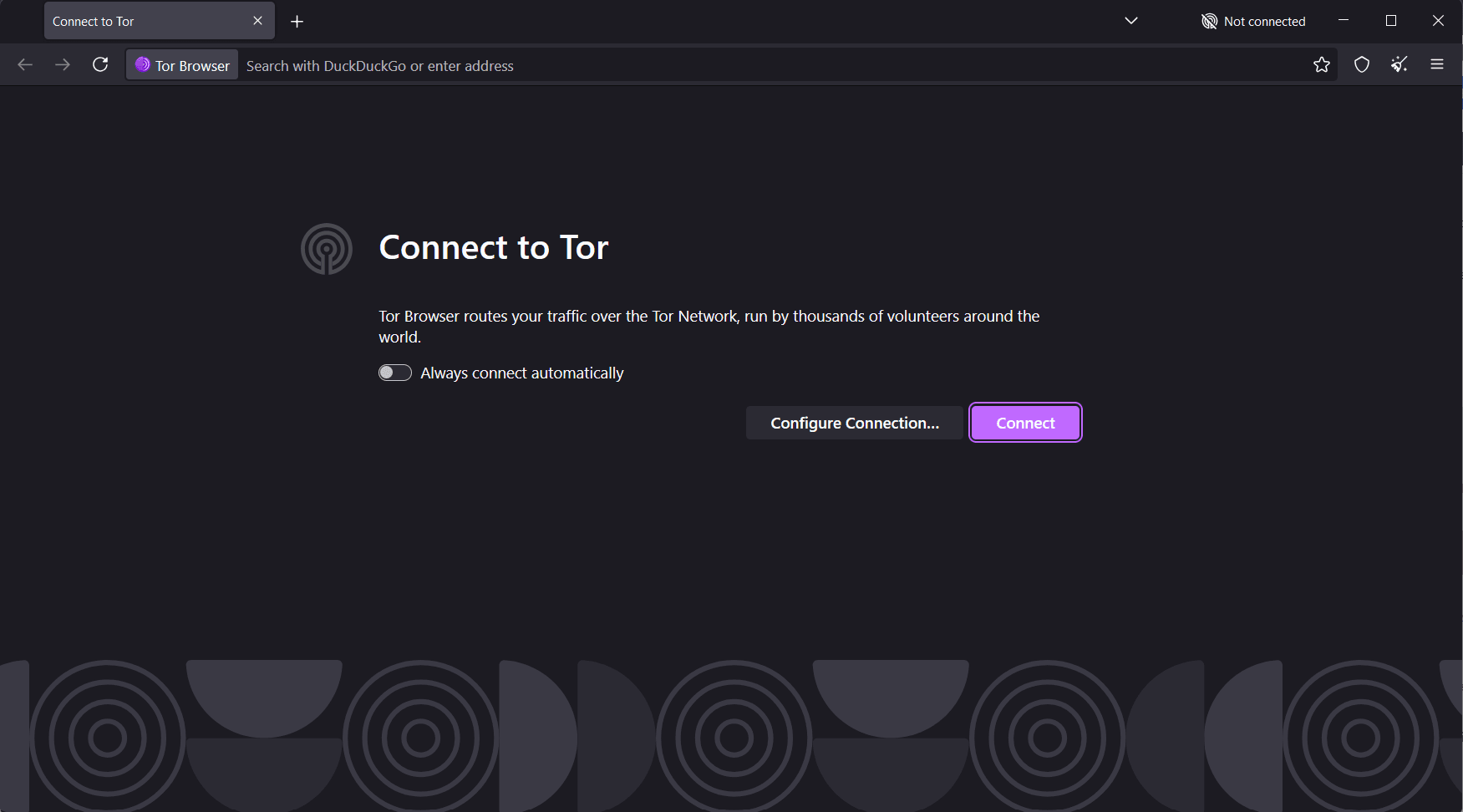
Task: Maximize the Tor Browser window
Action: pyautogui.click(x=1391, y=21)
